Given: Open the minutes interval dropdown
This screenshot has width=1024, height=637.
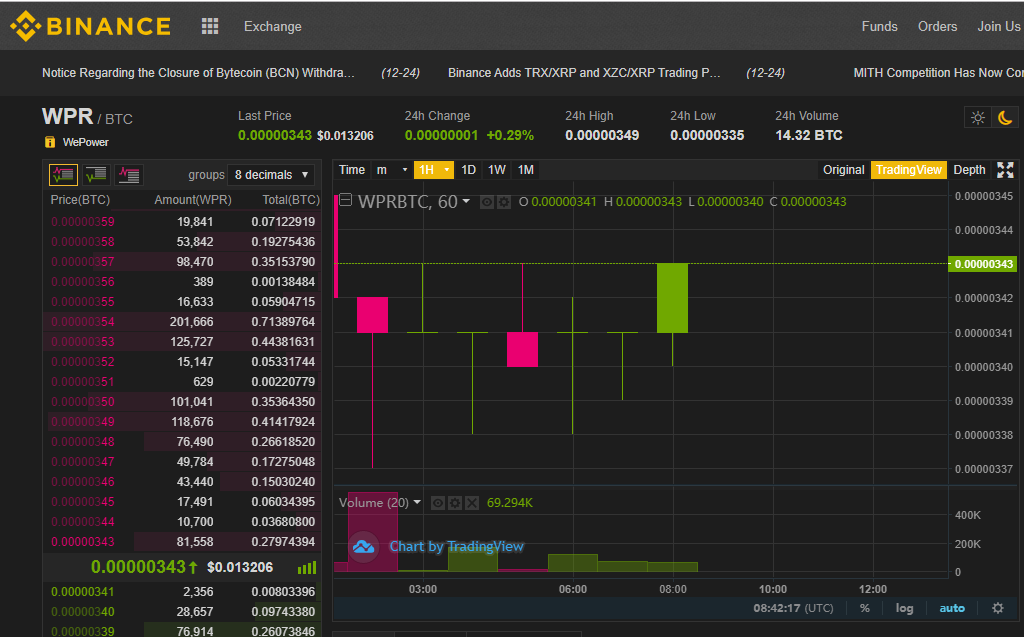Looking at the screenshot, I should 392,170.
